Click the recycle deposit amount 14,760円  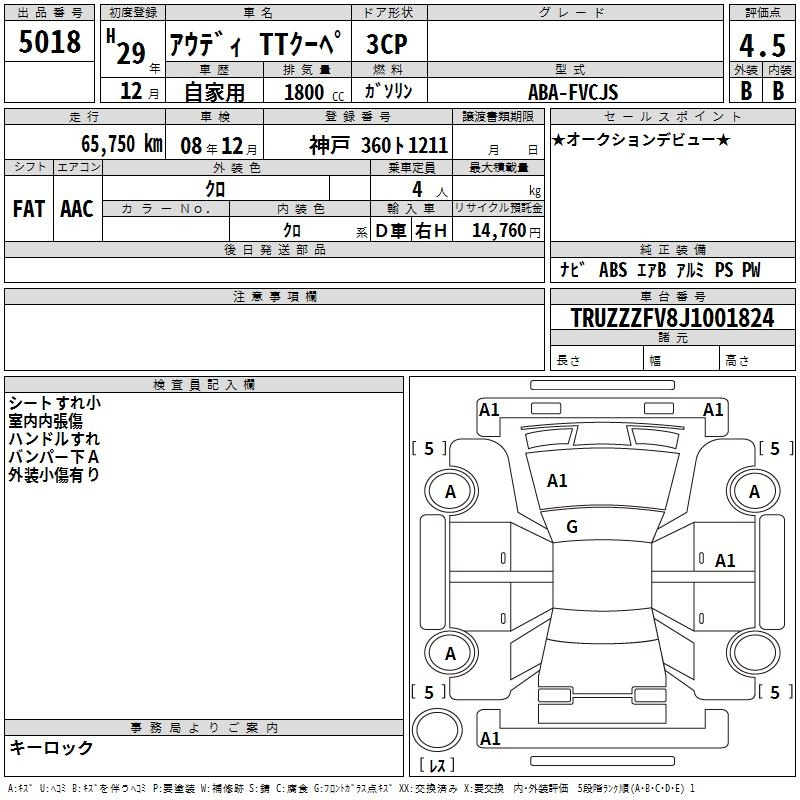[505, 231]
